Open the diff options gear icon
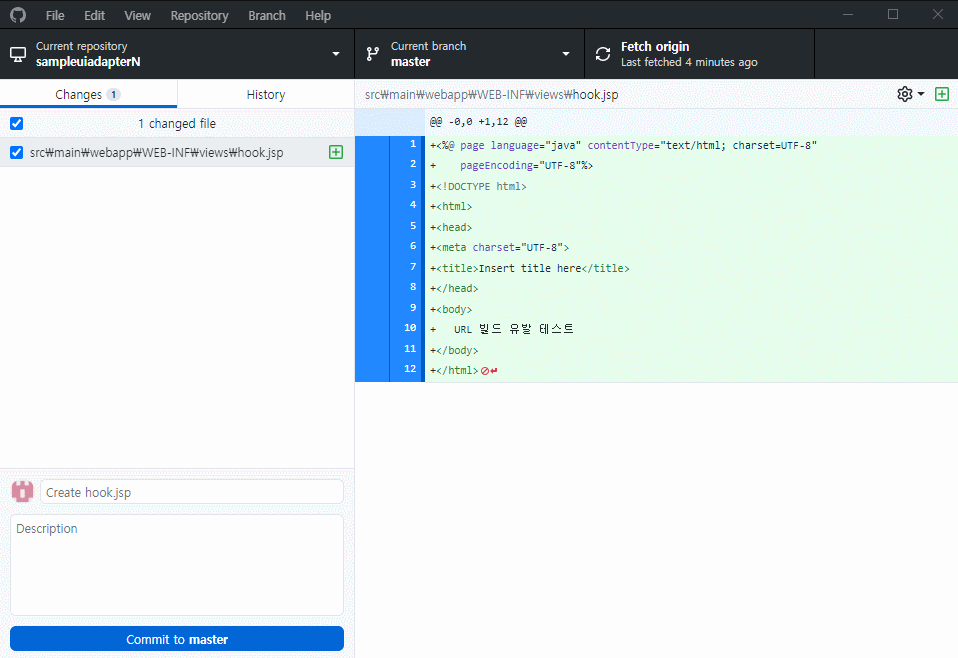This screenshot has width=958, height=658. click(903, 93)
